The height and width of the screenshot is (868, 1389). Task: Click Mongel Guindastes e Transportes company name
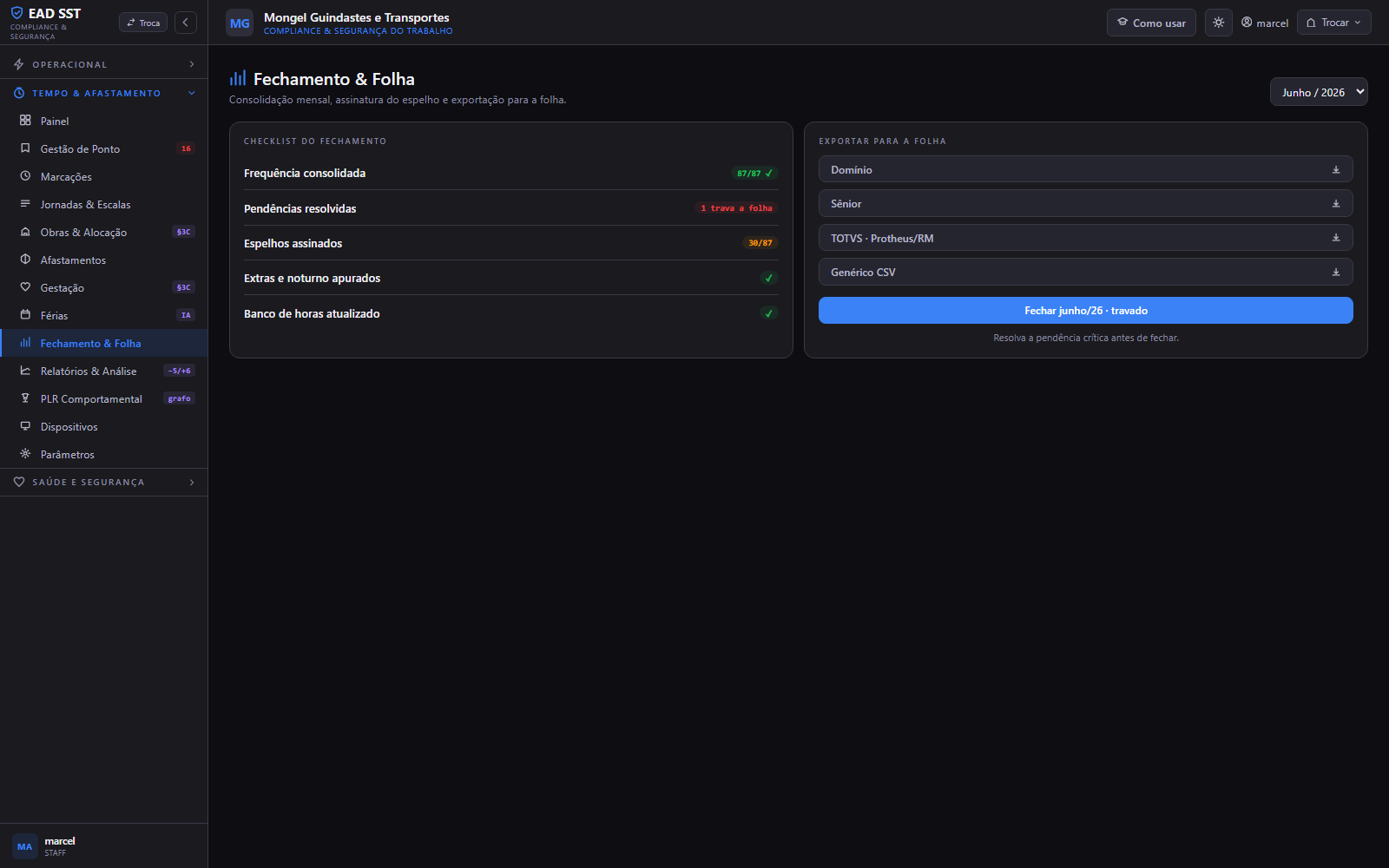tap(357, 17)
